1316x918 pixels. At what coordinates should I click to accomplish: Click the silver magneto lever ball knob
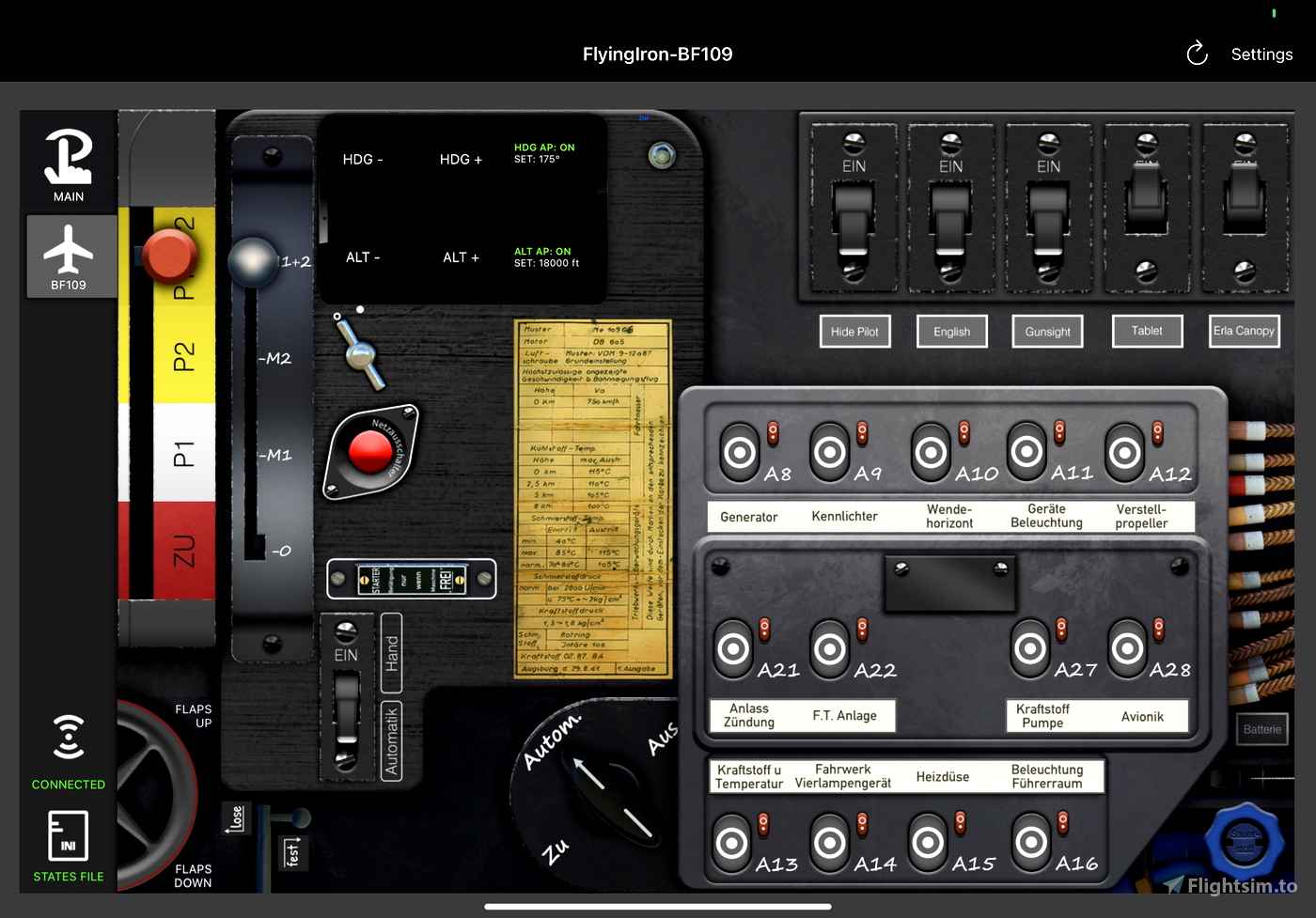[x=253, y=261]
